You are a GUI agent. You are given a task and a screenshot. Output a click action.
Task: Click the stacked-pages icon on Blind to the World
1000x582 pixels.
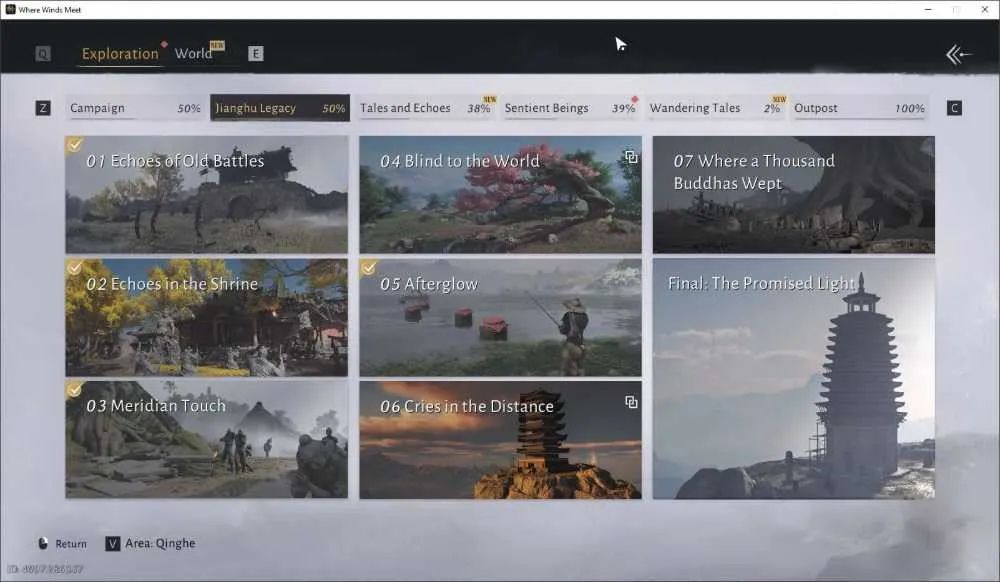(631, 157)
